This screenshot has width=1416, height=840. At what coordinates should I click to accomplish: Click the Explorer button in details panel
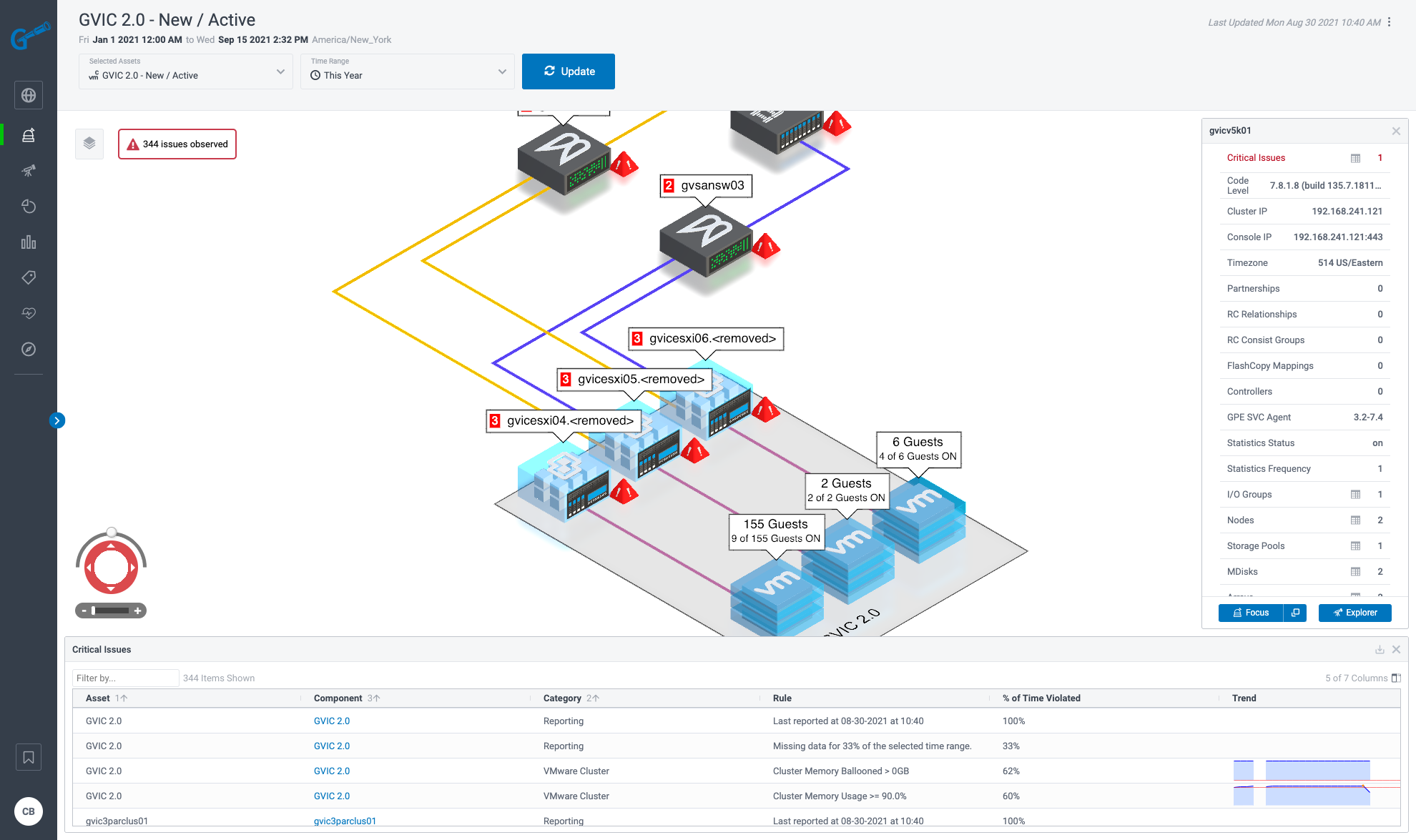tap(1354, 613)
